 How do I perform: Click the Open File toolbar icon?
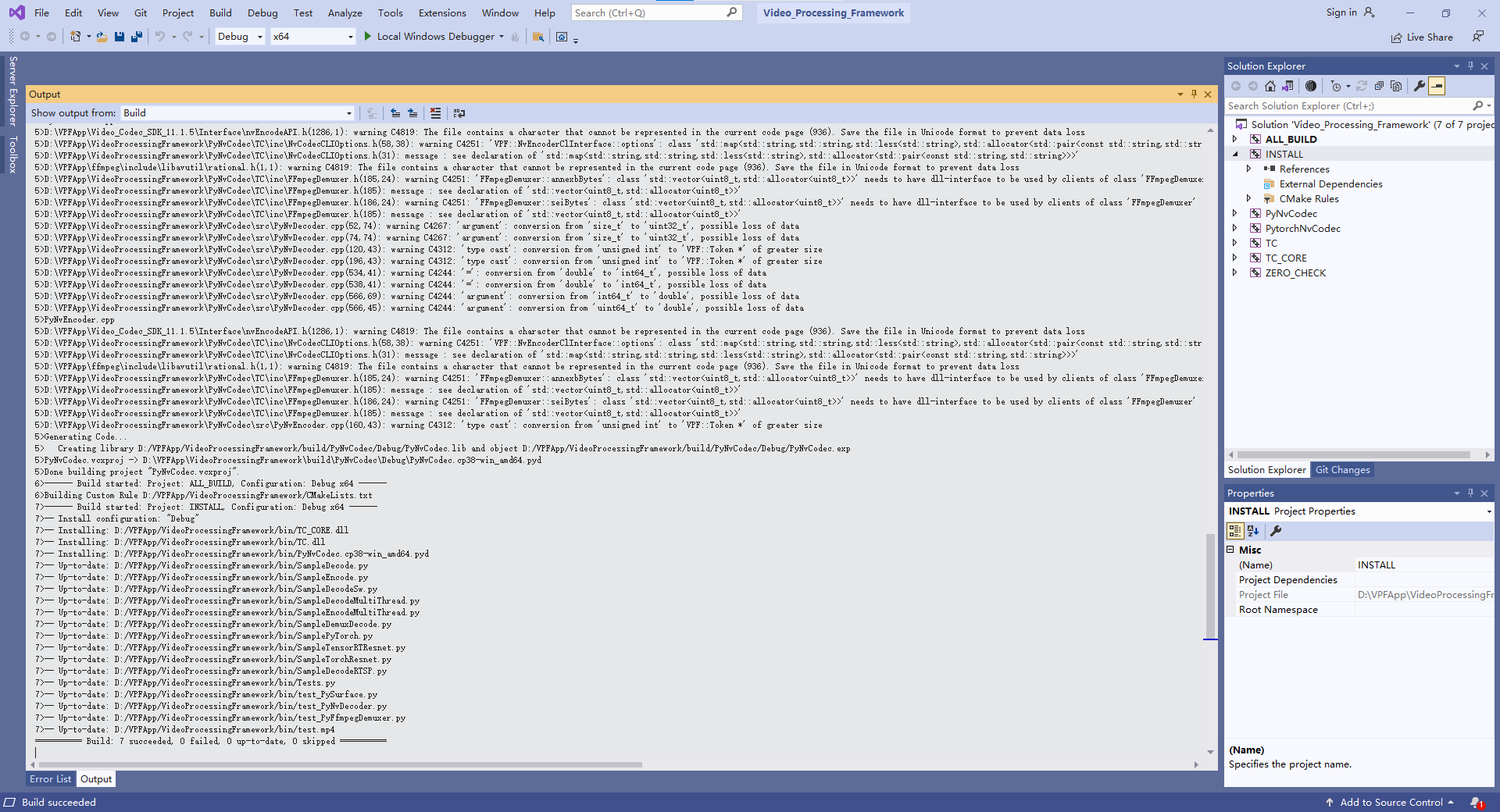point(102,37)
